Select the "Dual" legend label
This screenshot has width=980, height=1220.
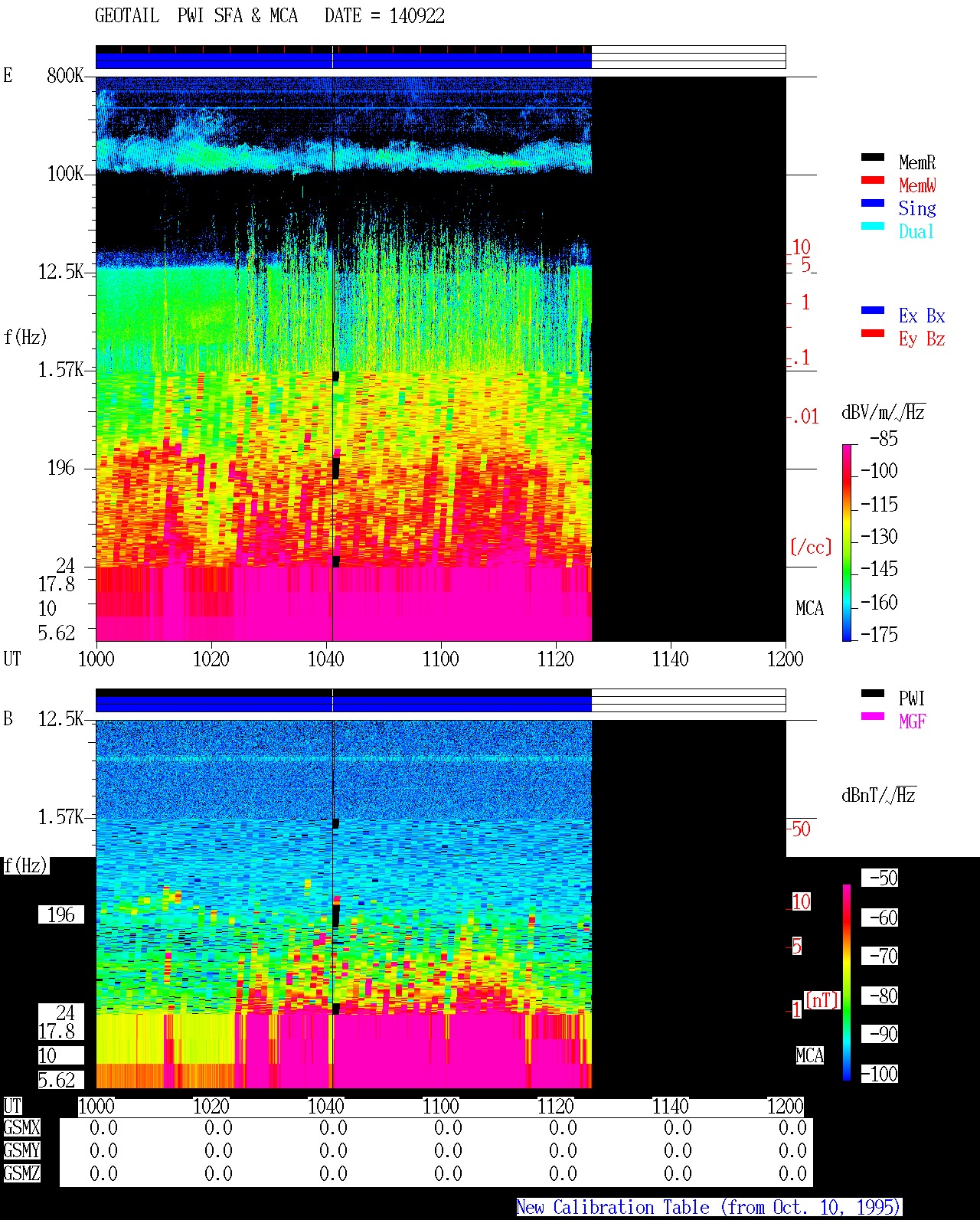[917, 231]
